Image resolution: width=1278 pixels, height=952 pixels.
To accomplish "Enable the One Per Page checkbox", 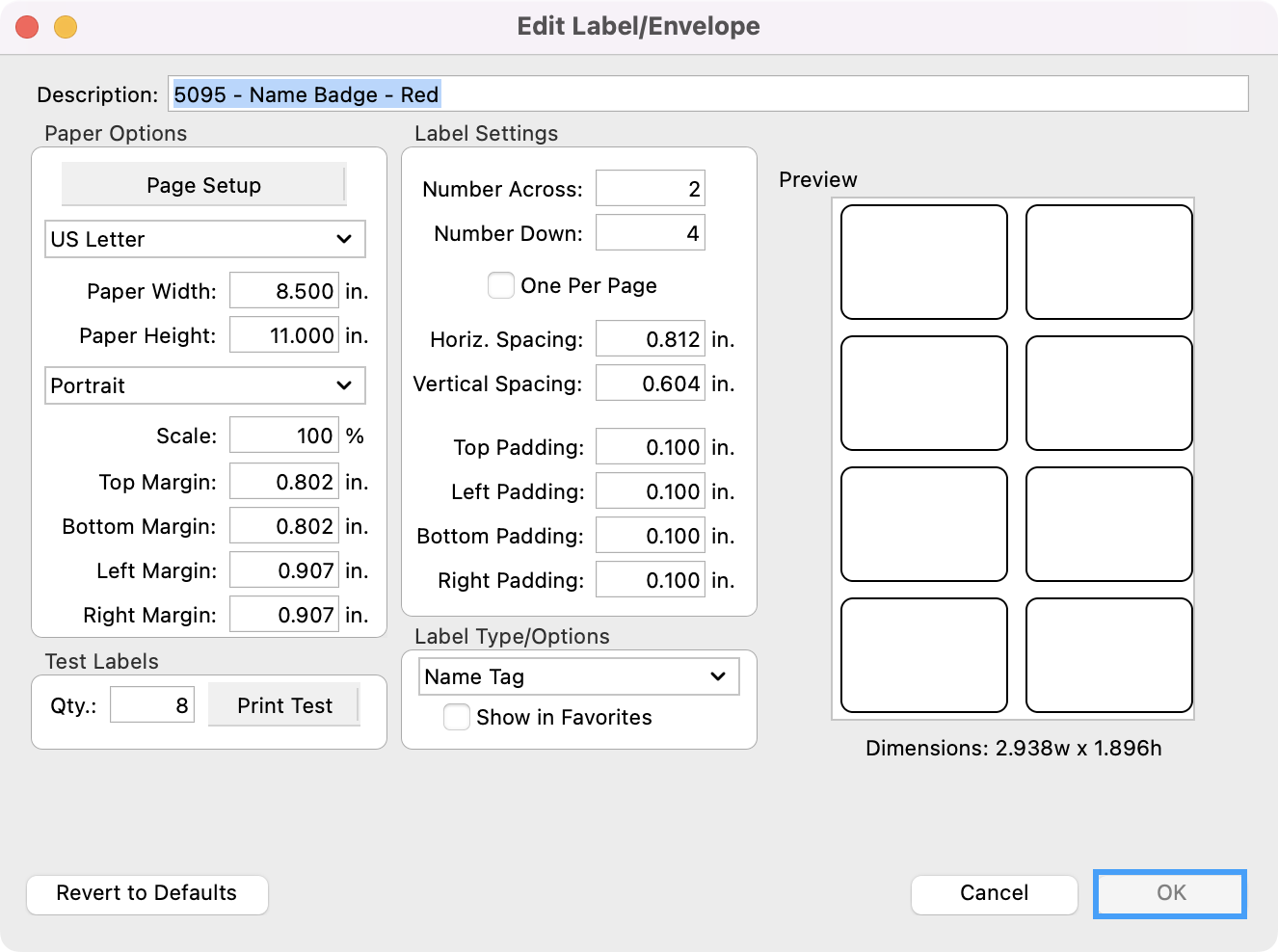I will click(501, 285).
